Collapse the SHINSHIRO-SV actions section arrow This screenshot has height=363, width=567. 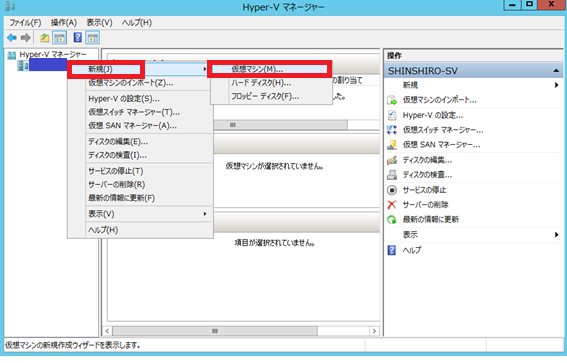click(x=556, y=71)
